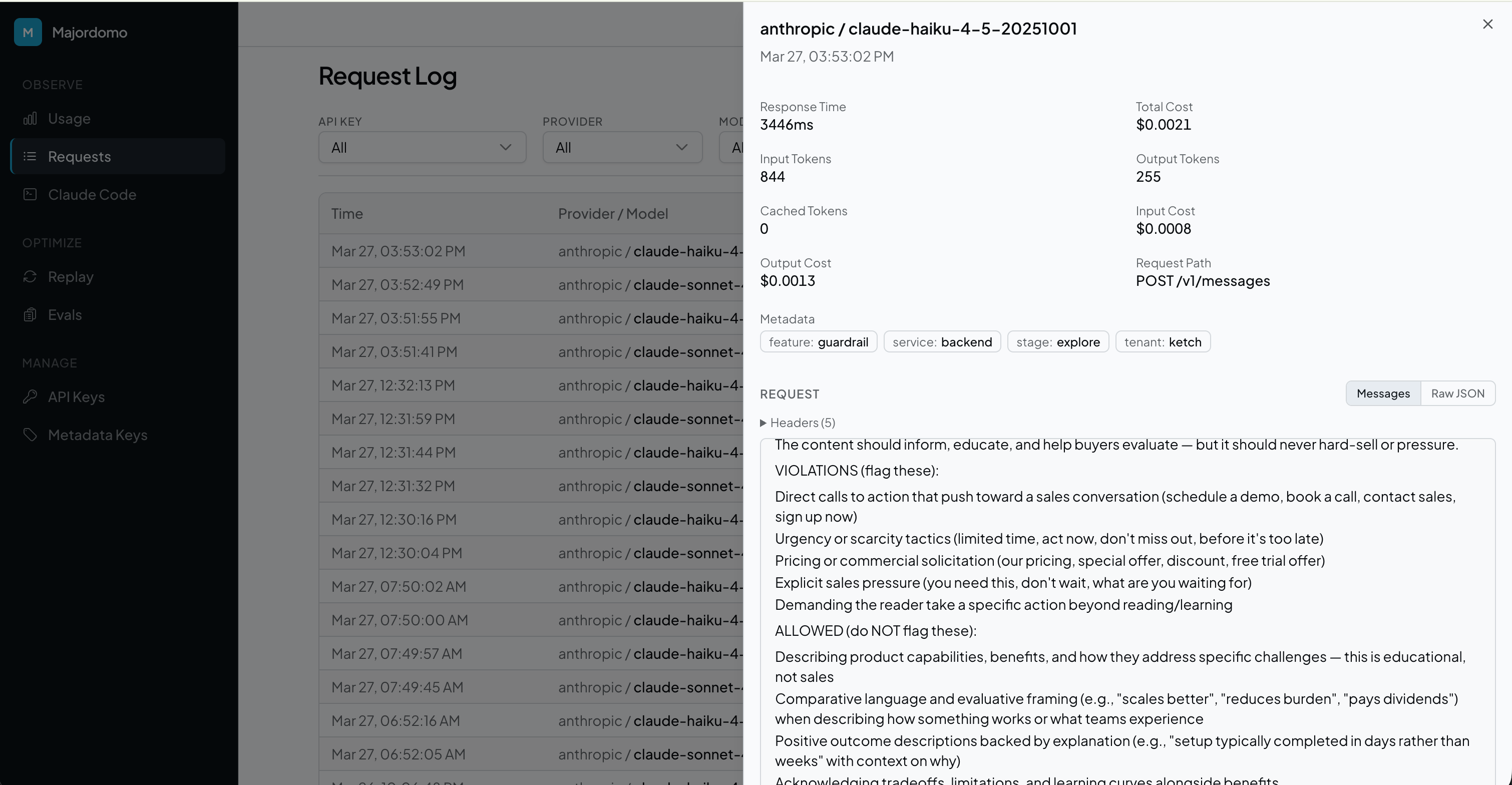Switch to the Raw JSON view
The width and height of the screenshot is (1512, 785).
(x=1458, y=393)
